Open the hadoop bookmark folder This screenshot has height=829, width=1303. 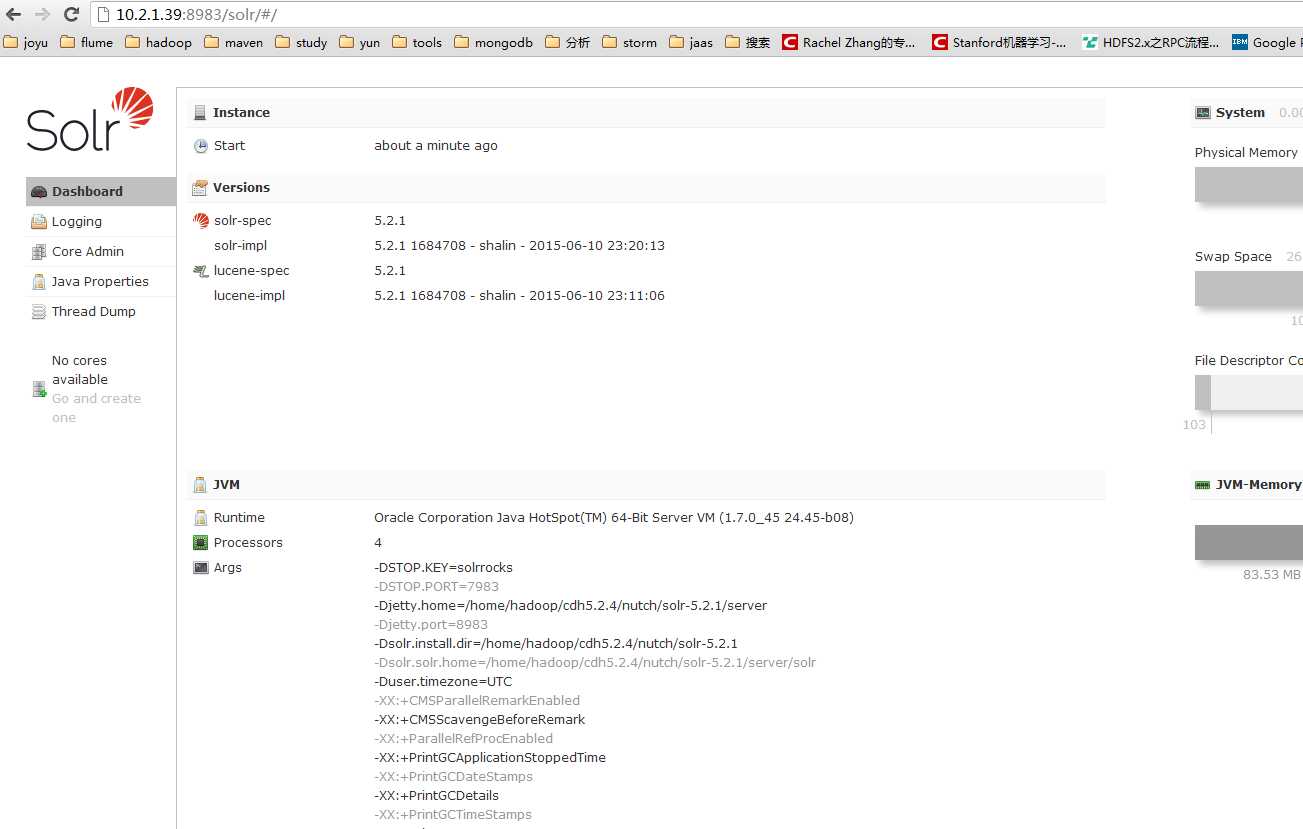158,42
